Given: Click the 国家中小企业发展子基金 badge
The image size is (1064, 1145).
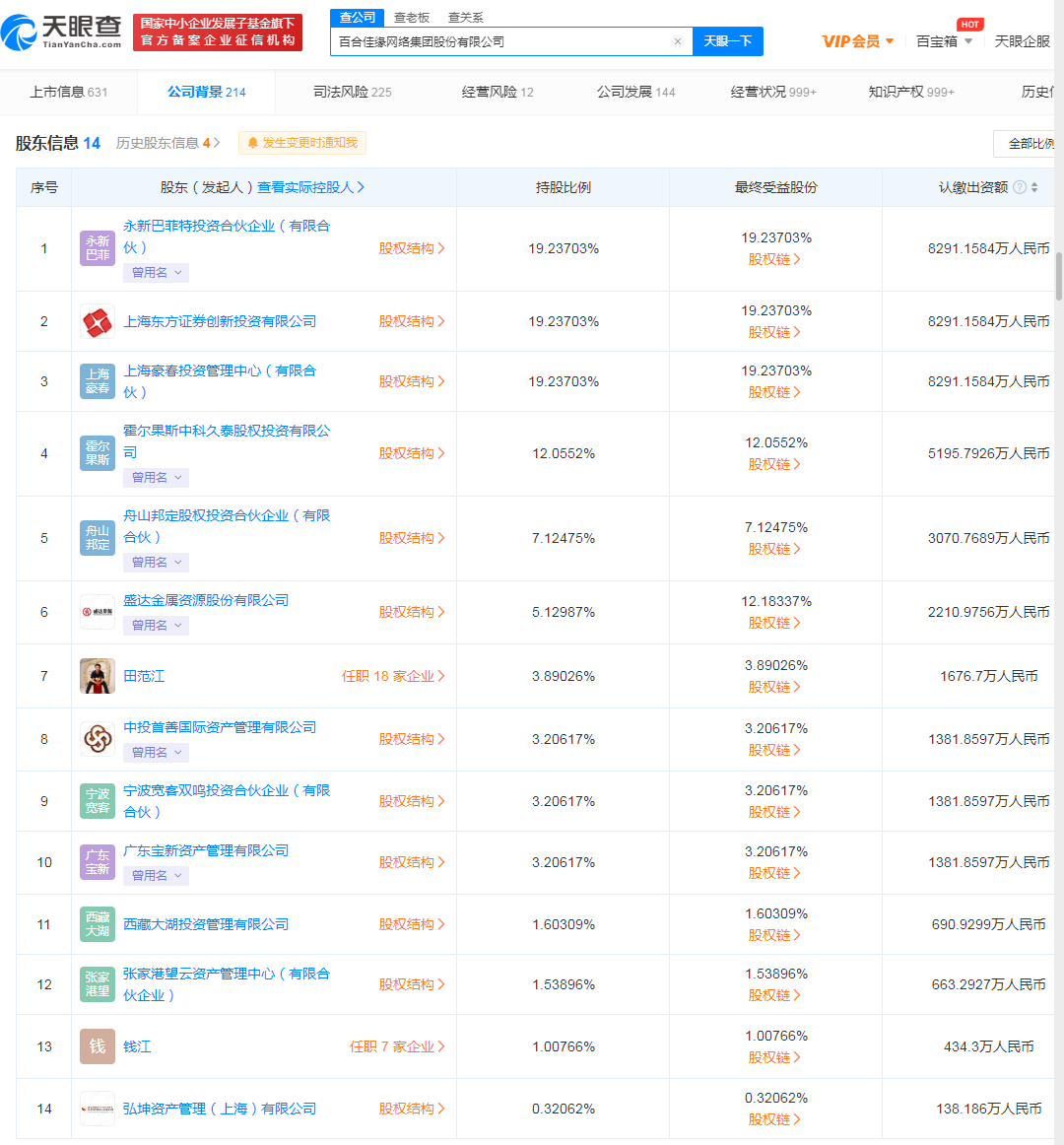Looking at the screenshot, I should 218,33.
